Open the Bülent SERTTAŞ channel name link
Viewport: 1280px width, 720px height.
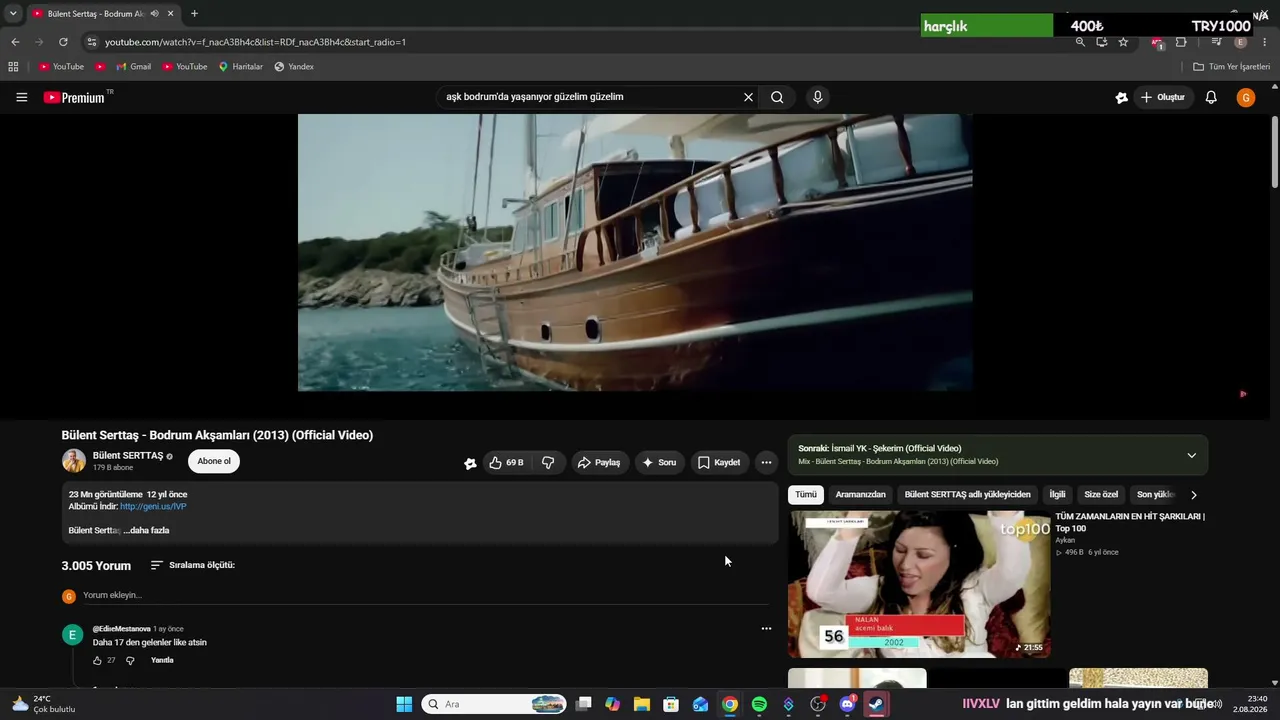click(x=128, y=455)
